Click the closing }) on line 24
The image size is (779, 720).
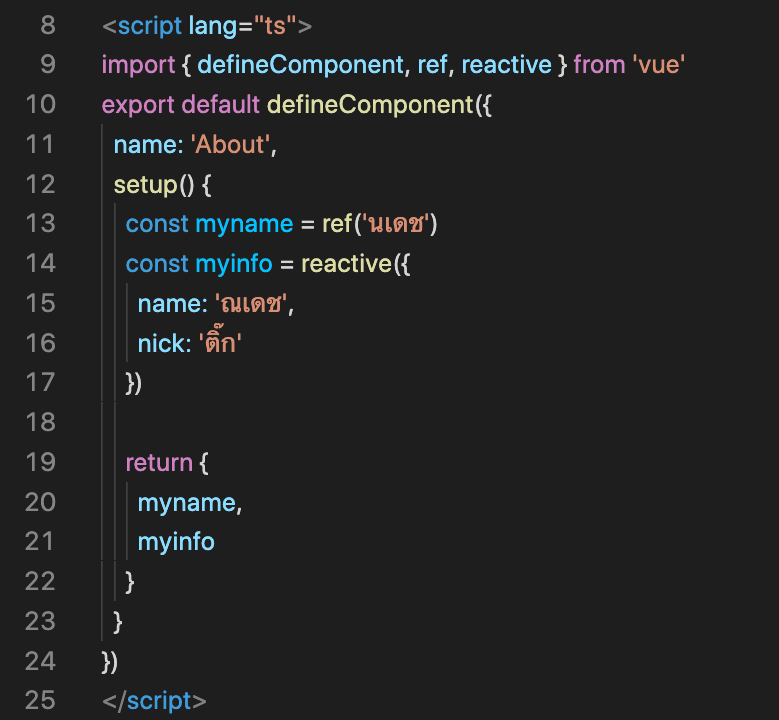[110, 662]
